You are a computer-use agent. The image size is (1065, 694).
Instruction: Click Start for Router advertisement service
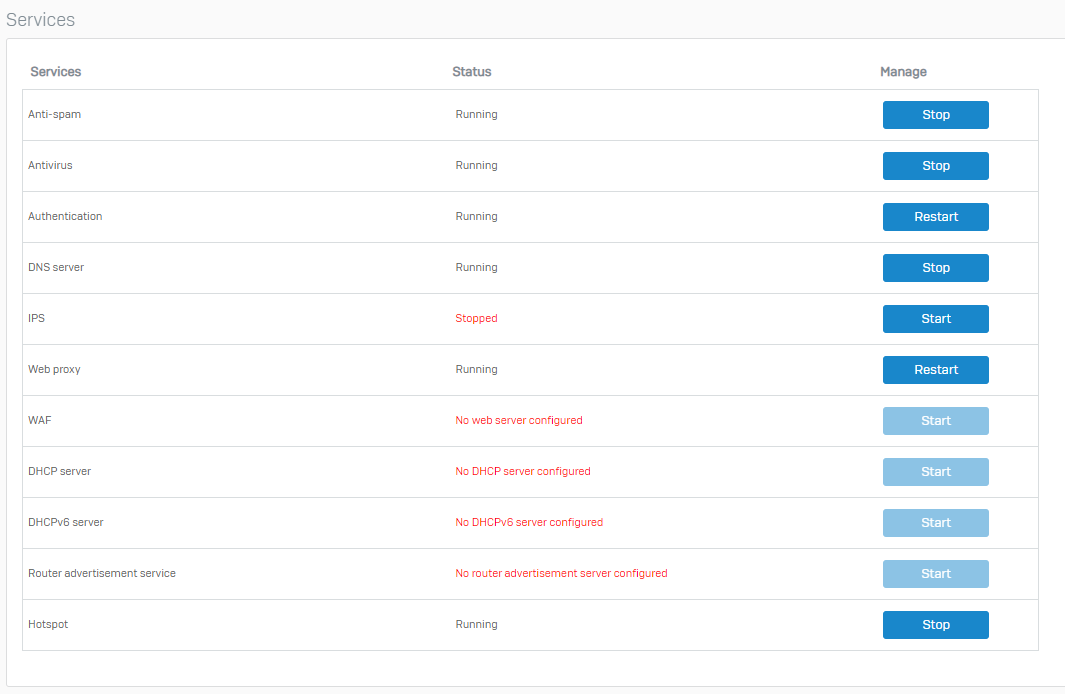(x=935, y=573)
